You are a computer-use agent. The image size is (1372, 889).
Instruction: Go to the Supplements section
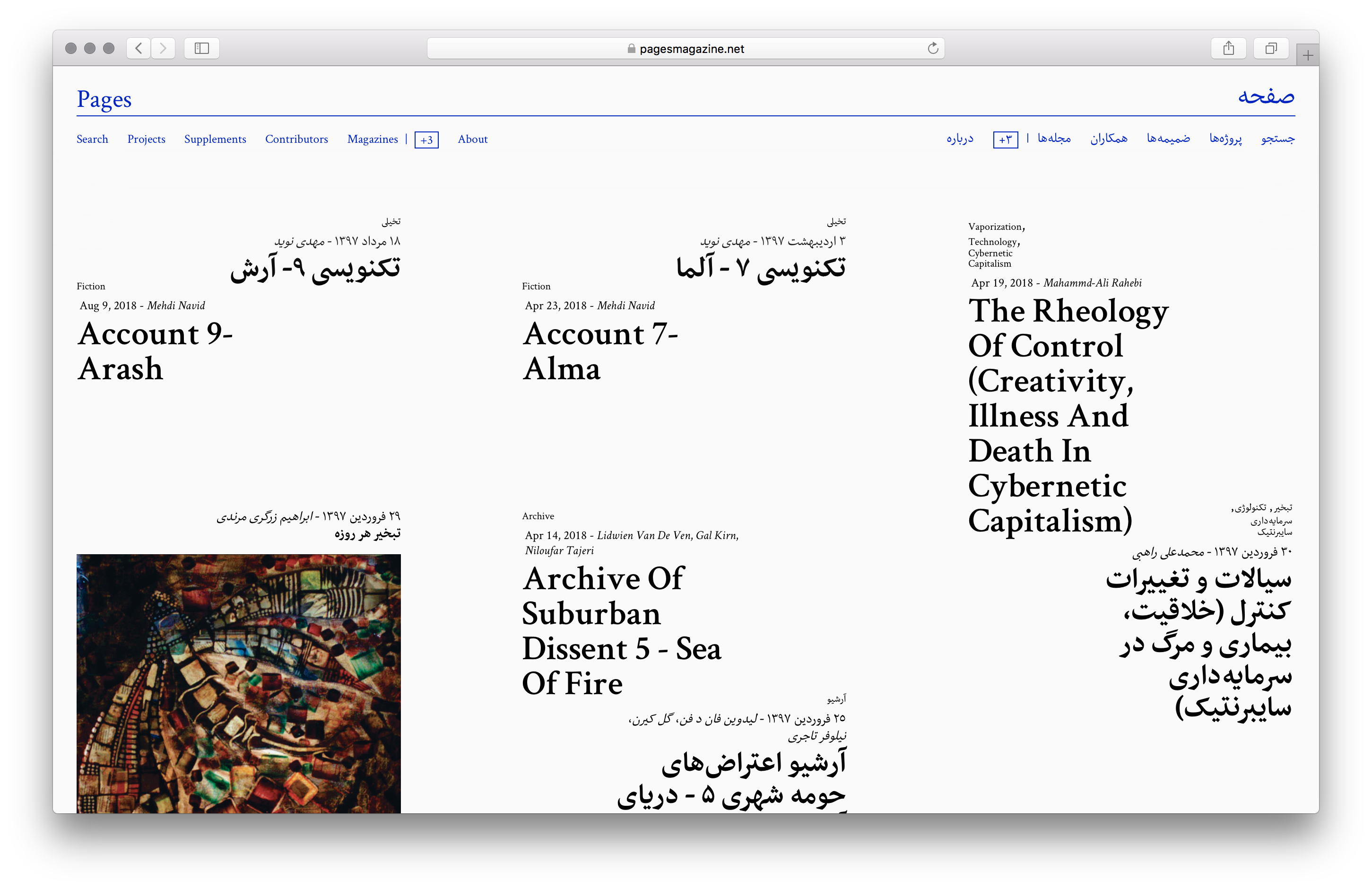tap(215, 139)
